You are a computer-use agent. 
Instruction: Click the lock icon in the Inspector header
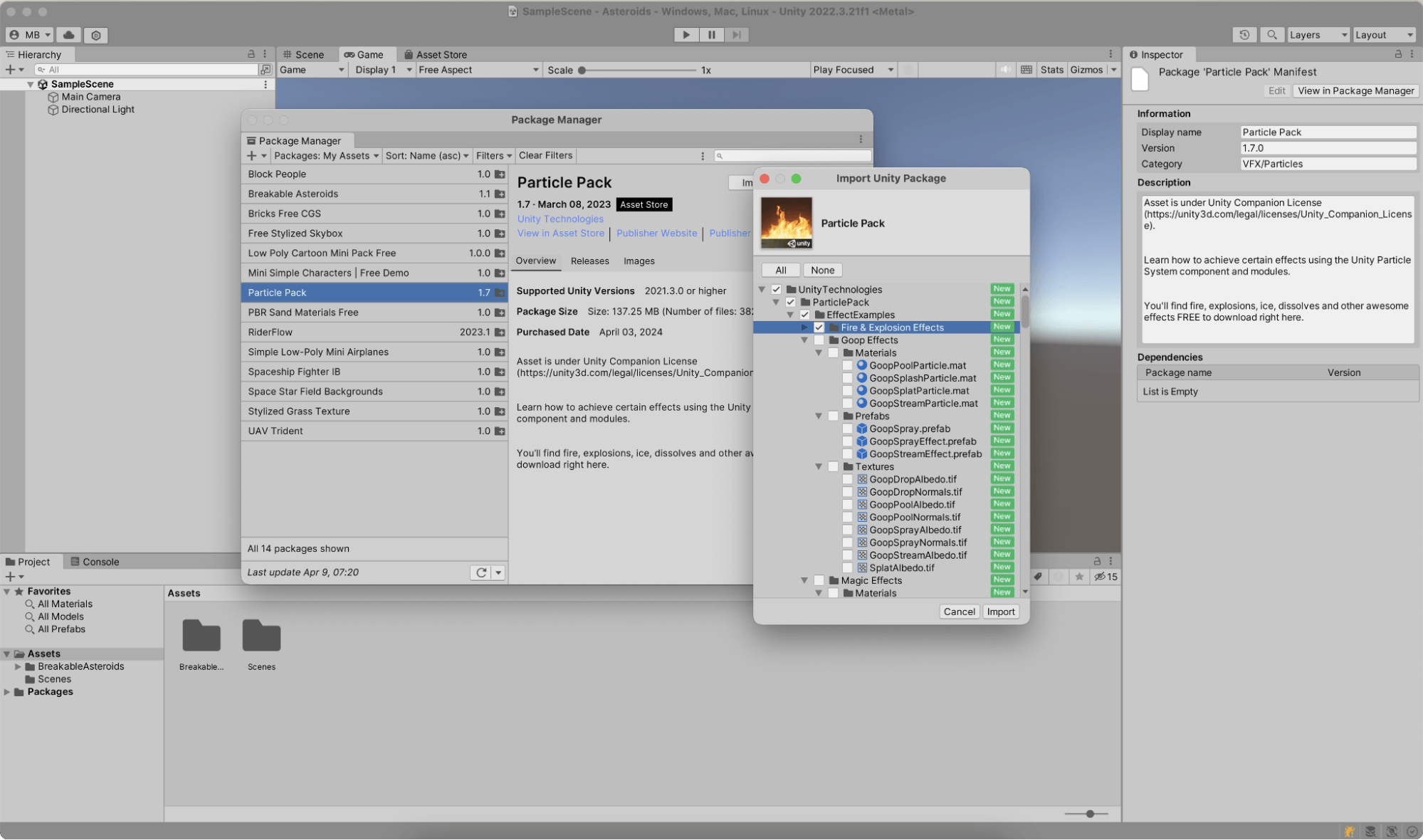pyautogui.click(x=1398, y=54)
